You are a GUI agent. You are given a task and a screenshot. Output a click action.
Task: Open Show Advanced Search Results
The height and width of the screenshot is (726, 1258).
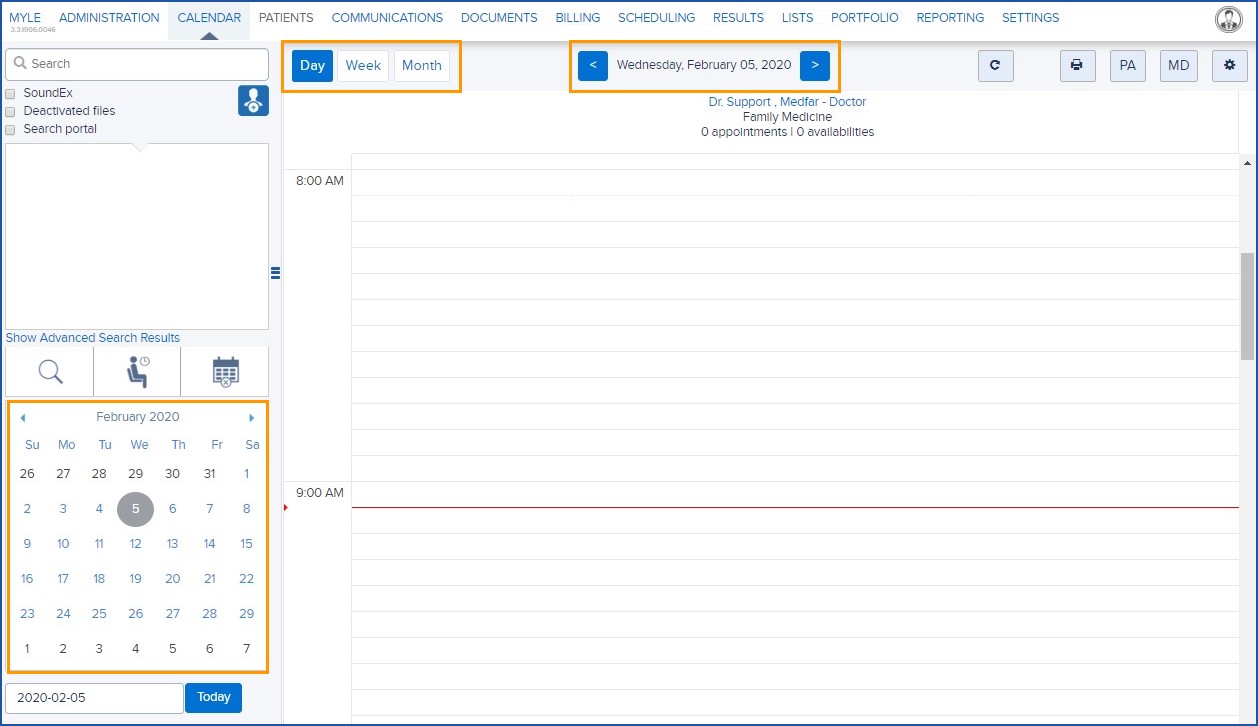[92, 337]
